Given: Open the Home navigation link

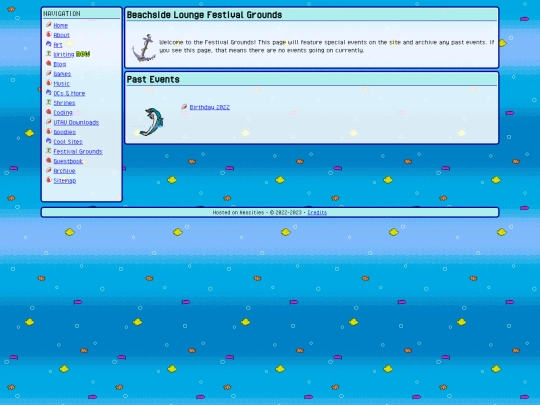Looking at the screenshot, I should pos(61,25).
